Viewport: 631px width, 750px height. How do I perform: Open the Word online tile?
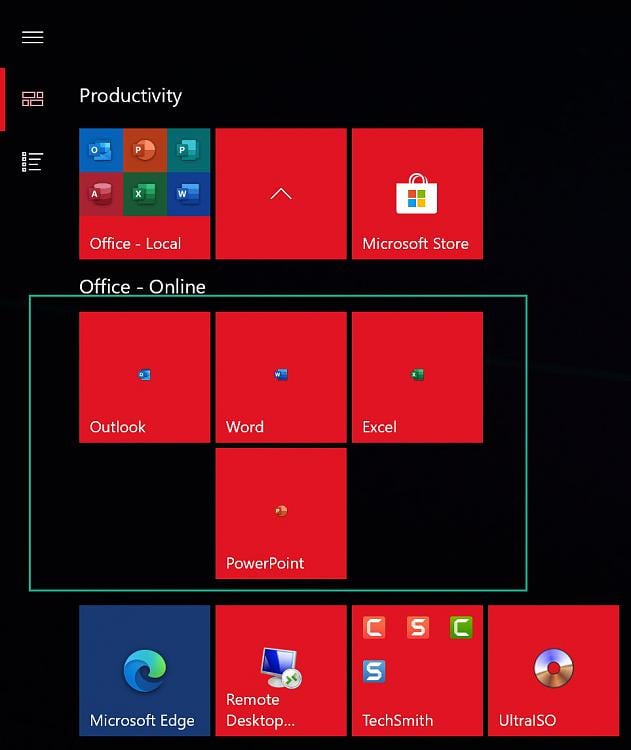(x=281, y=377)
